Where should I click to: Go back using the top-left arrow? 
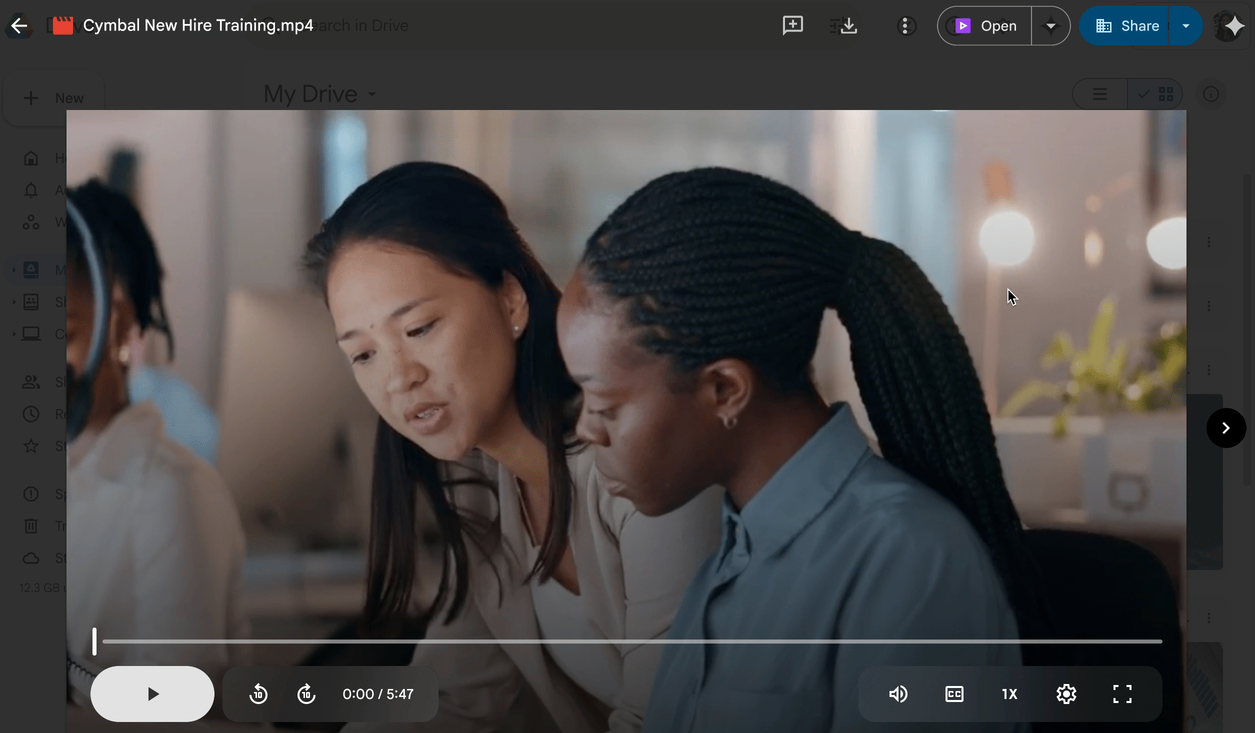(19, 26)
